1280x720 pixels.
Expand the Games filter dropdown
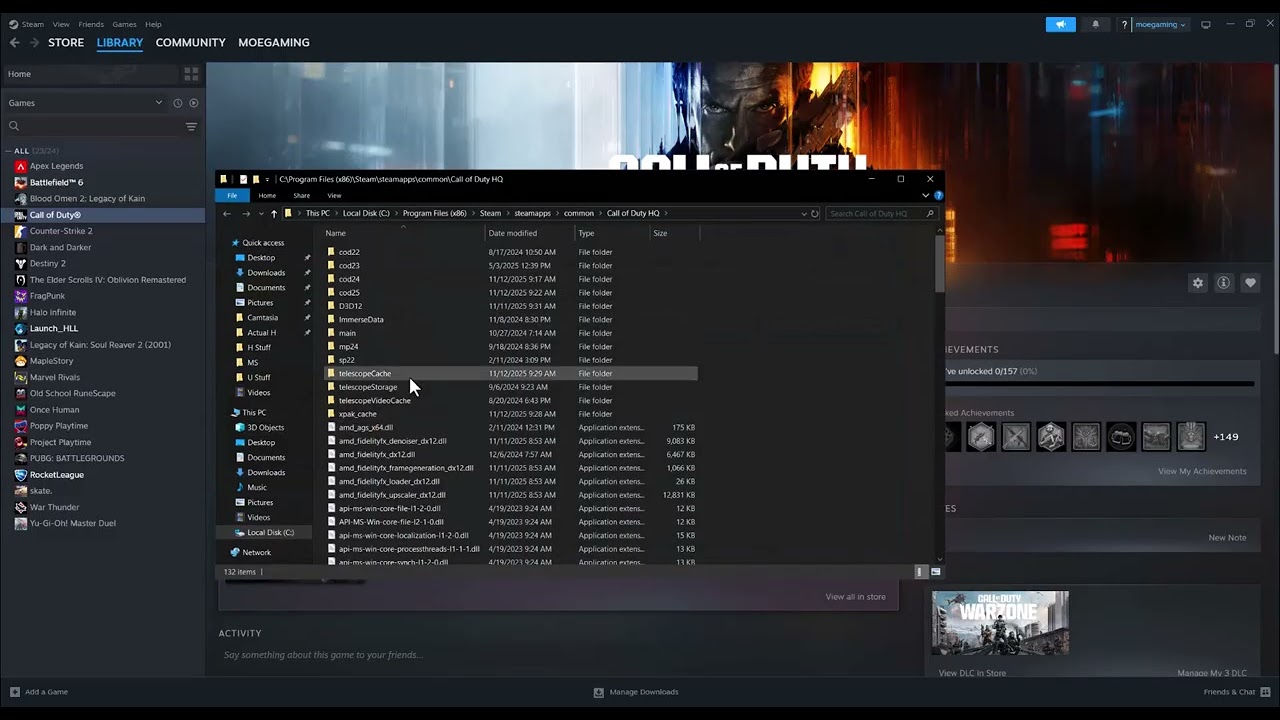click(x=158, y=103)
